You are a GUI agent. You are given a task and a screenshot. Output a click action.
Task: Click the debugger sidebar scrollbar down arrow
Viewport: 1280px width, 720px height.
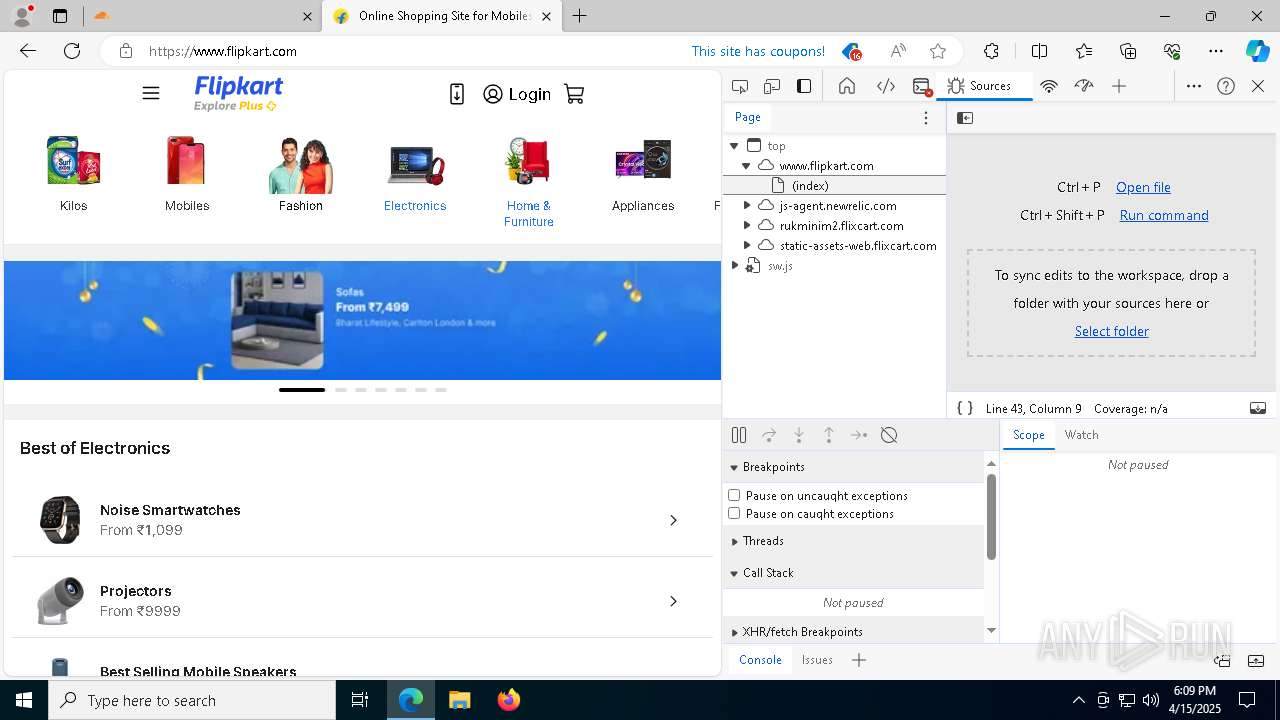click(991, 630)
